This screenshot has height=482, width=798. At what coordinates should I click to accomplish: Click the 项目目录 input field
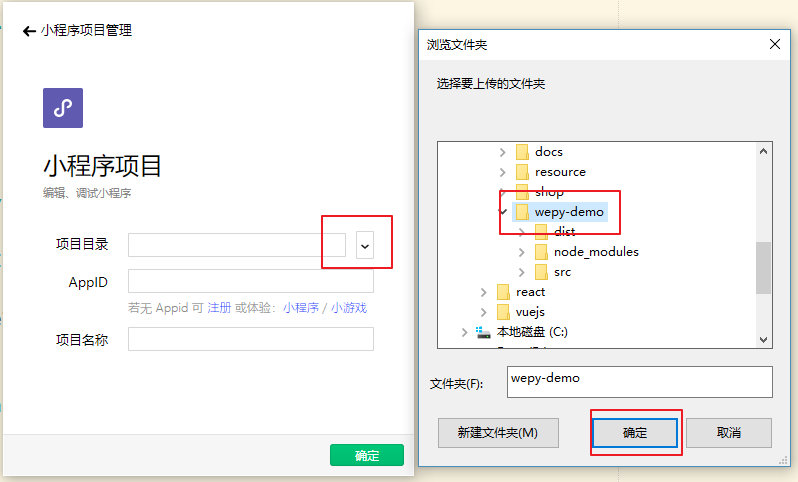[x=236, y=245]
